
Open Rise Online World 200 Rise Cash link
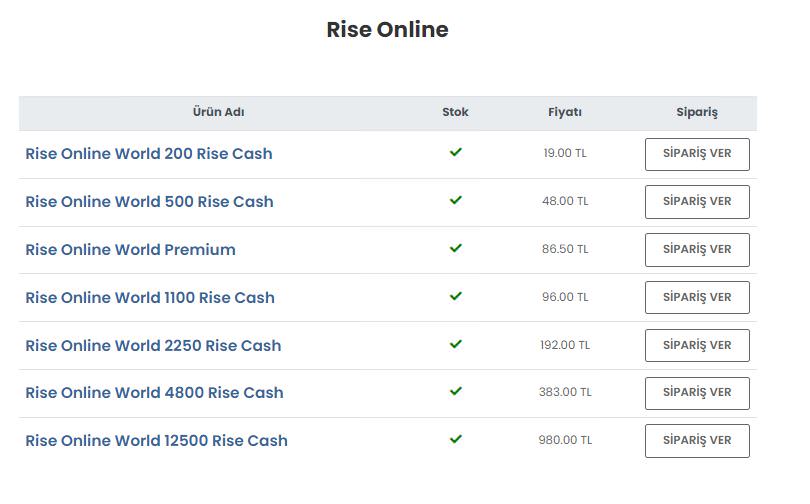pos(148,154)
